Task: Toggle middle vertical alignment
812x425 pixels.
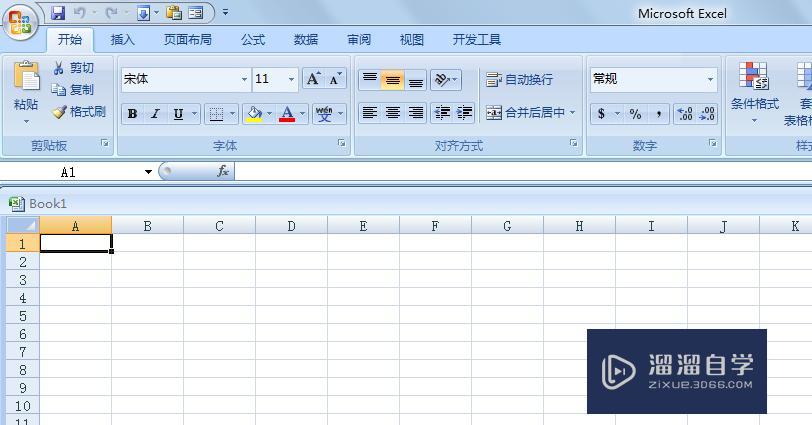Action: point(393,80)
